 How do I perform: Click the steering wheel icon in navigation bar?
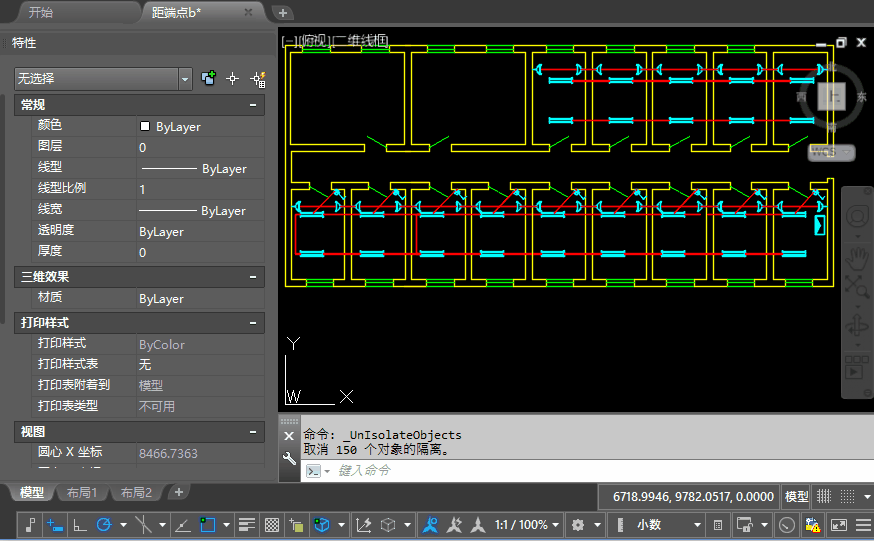[857, 217]
